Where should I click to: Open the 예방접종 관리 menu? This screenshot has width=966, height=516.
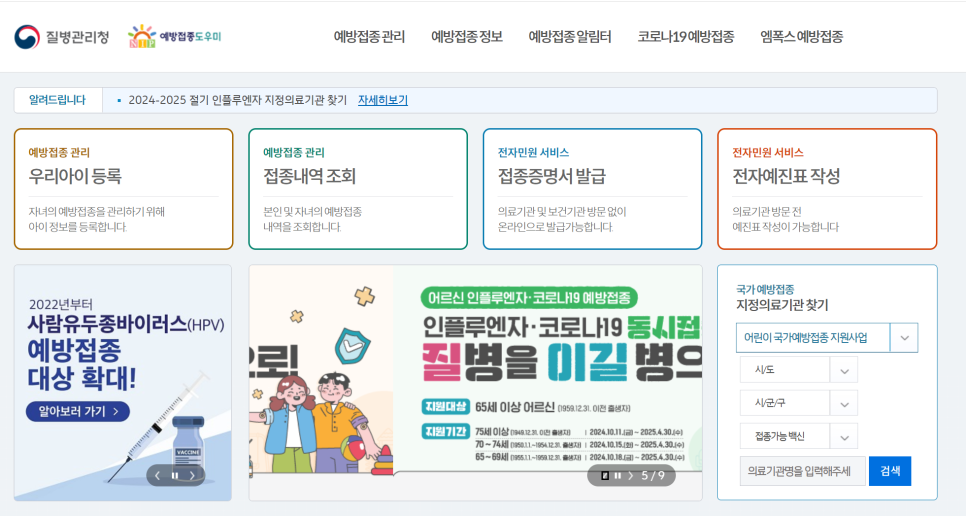coord(369,37)
